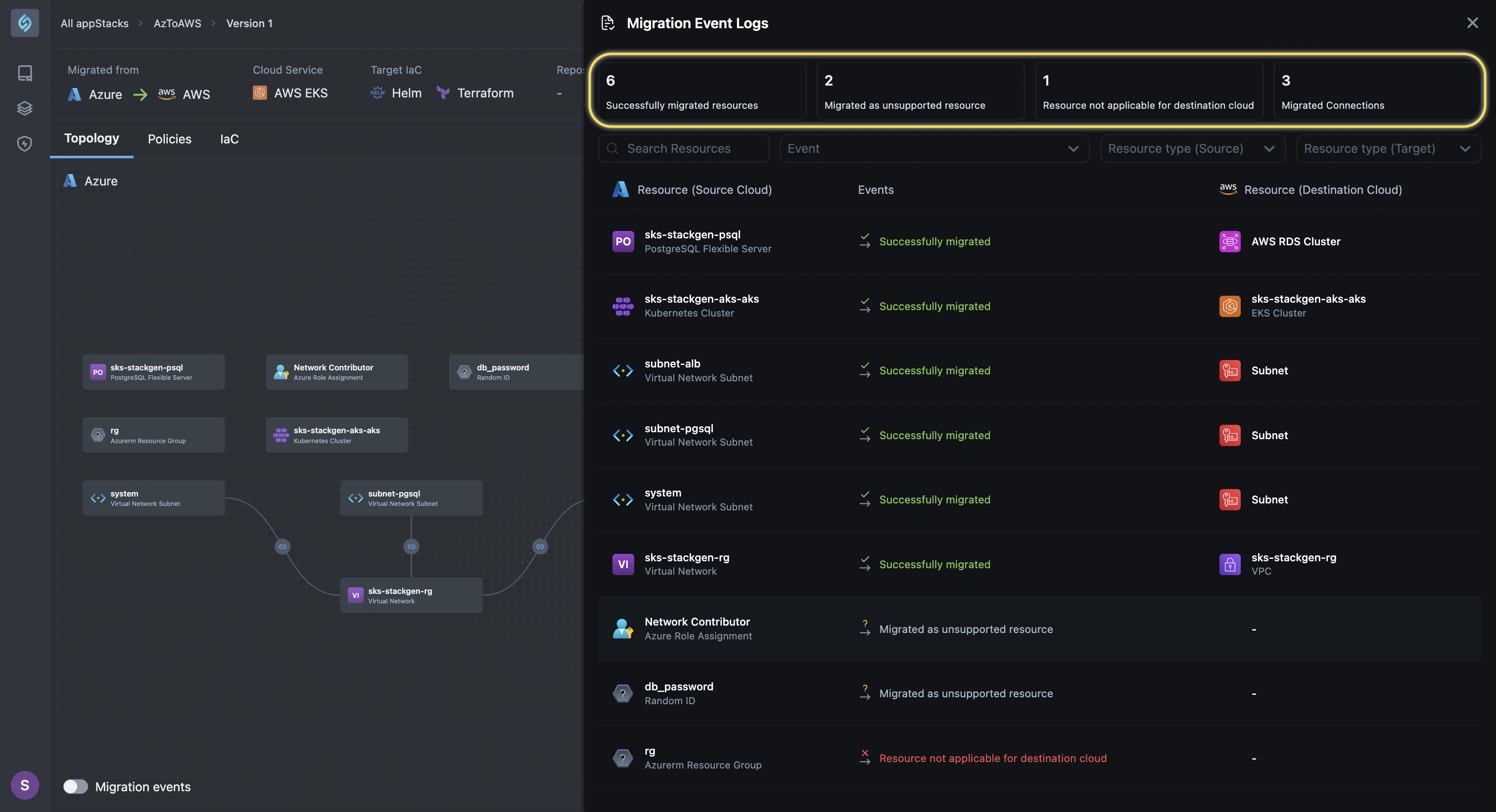Viewport: 1496px width, 812px height.
Task: Select the system Virtual Network Subnet node
Action: 153,498
